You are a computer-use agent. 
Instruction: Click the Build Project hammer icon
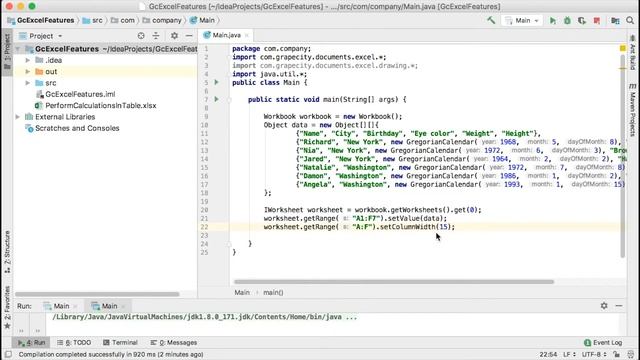pyautogui.click(x=491, y=20)
